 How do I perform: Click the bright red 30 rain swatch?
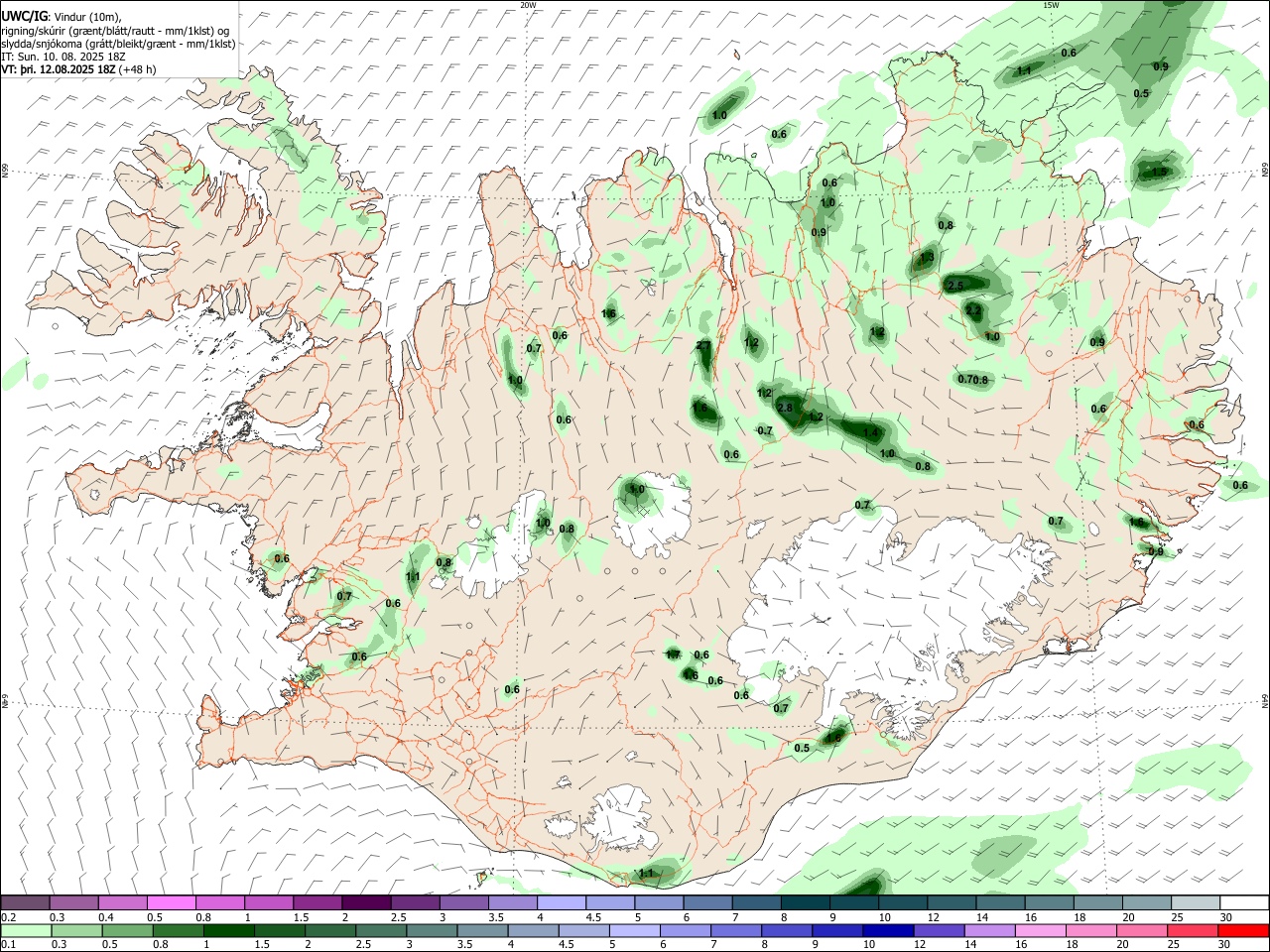coord(1244,930)
